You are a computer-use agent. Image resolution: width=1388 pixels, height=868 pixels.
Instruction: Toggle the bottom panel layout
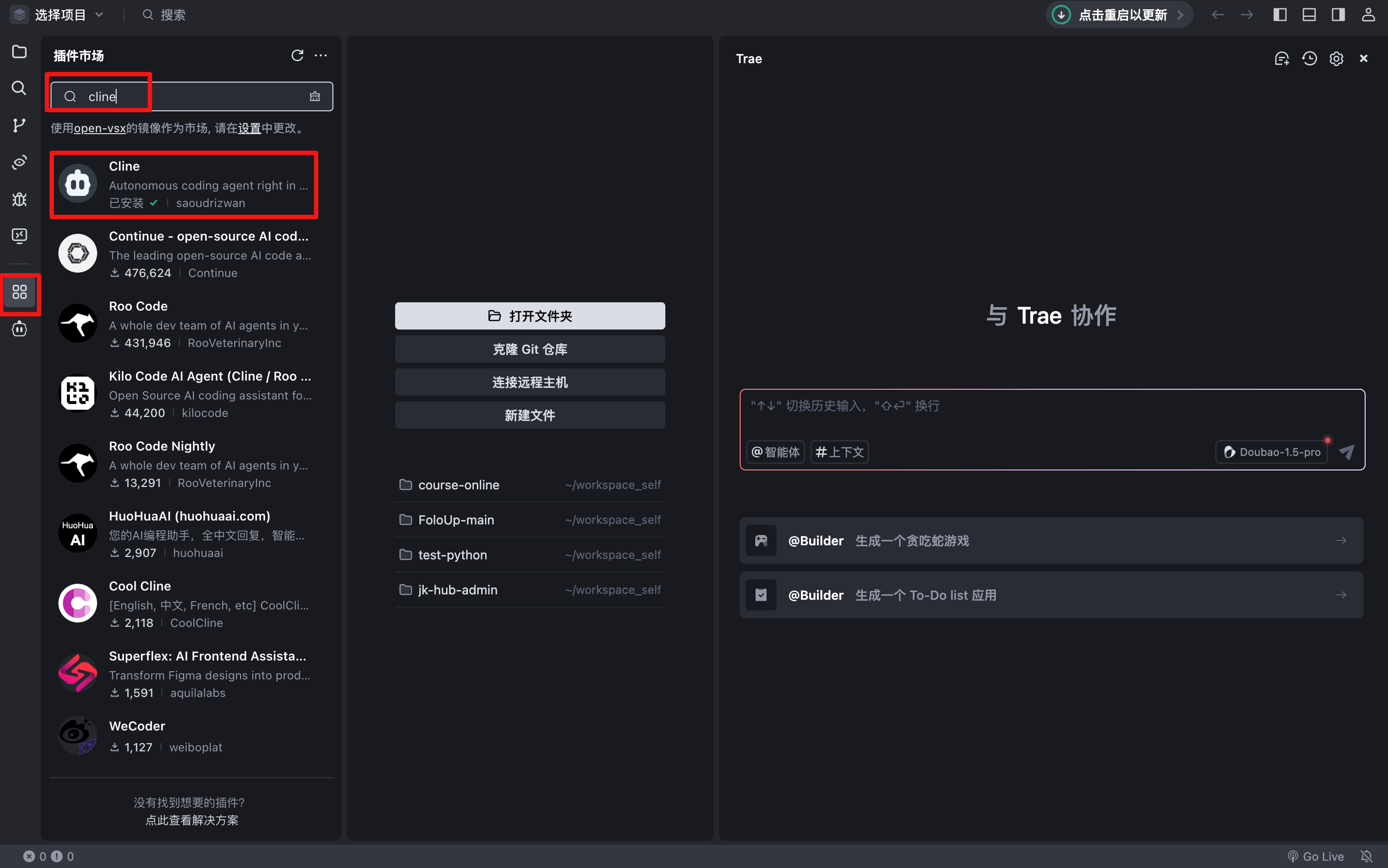pos(1309,15)
